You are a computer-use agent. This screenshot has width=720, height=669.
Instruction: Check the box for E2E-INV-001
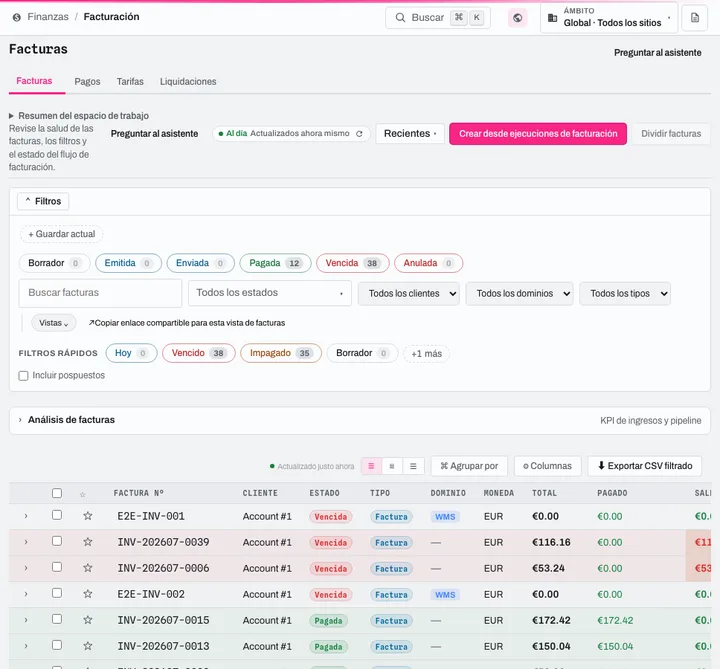click(x=57, y=515)
